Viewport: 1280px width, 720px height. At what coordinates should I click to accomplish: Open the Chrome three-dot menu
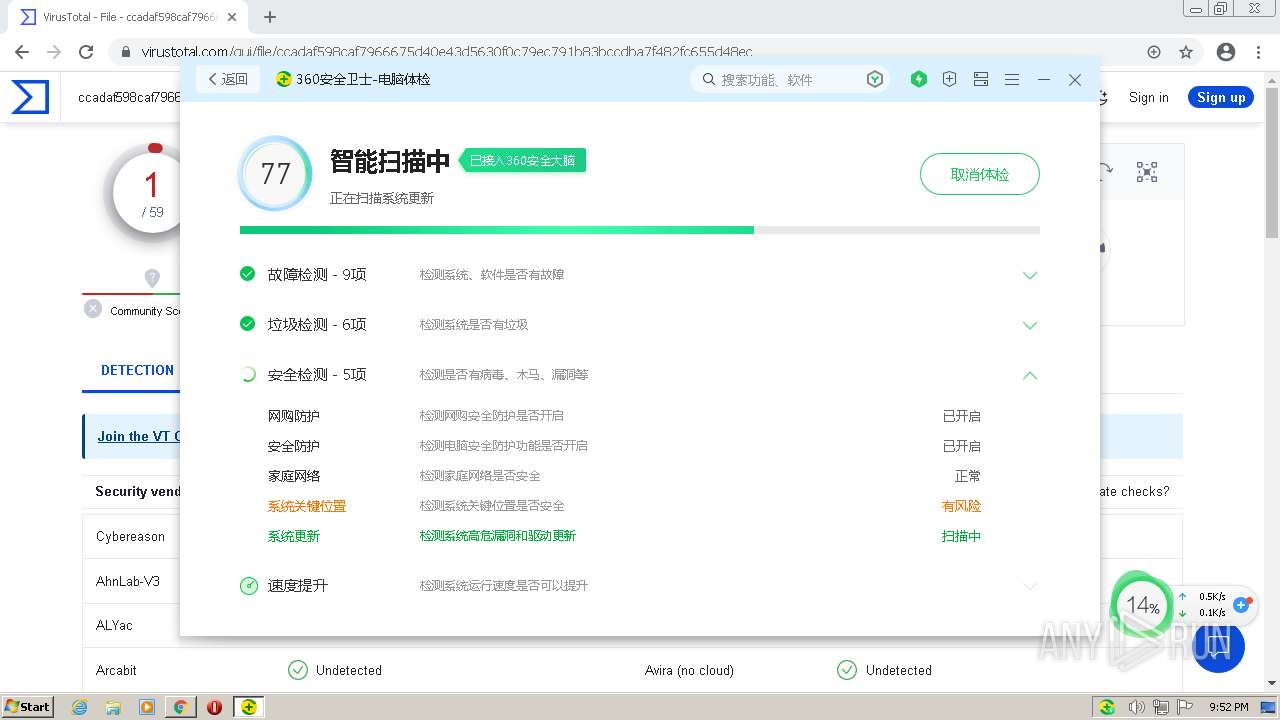pyautogui.click(x=1259, y=52)
